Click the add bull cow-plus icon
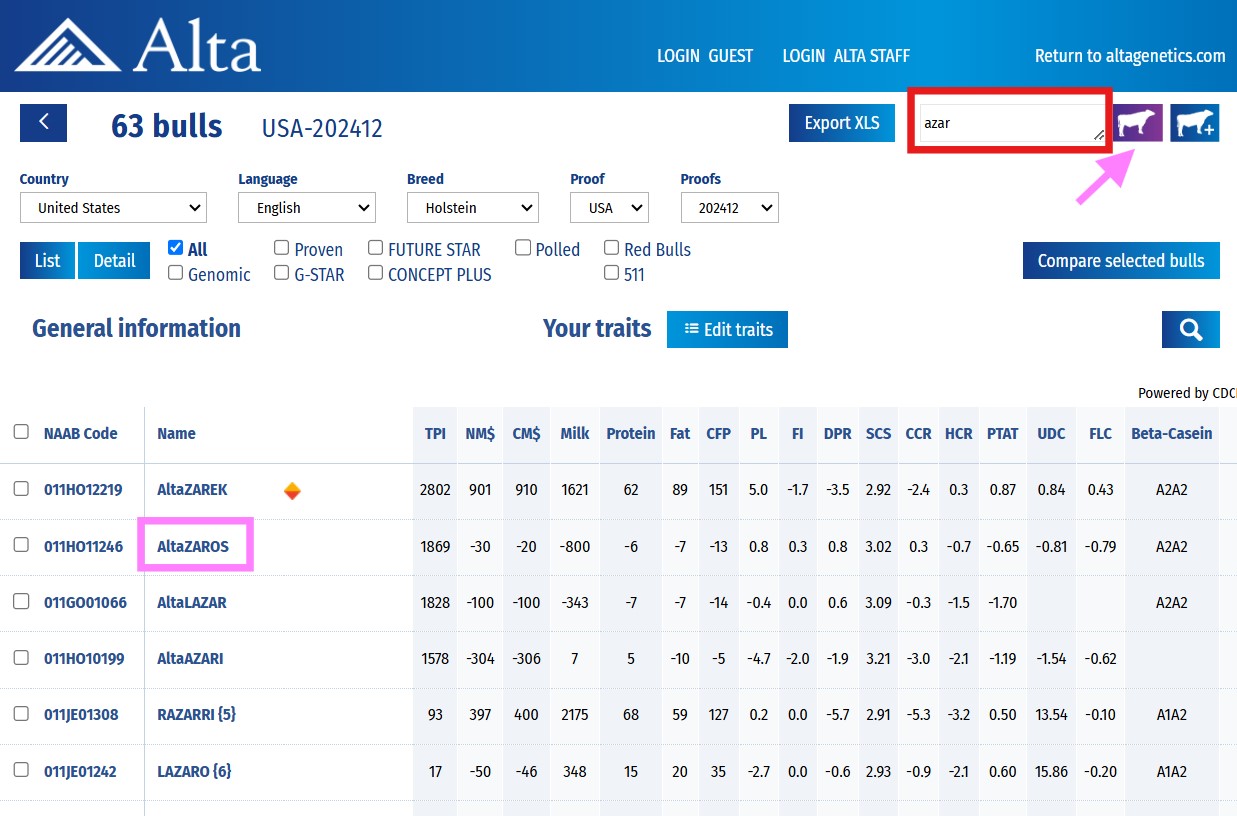 tap(1195, 123)
